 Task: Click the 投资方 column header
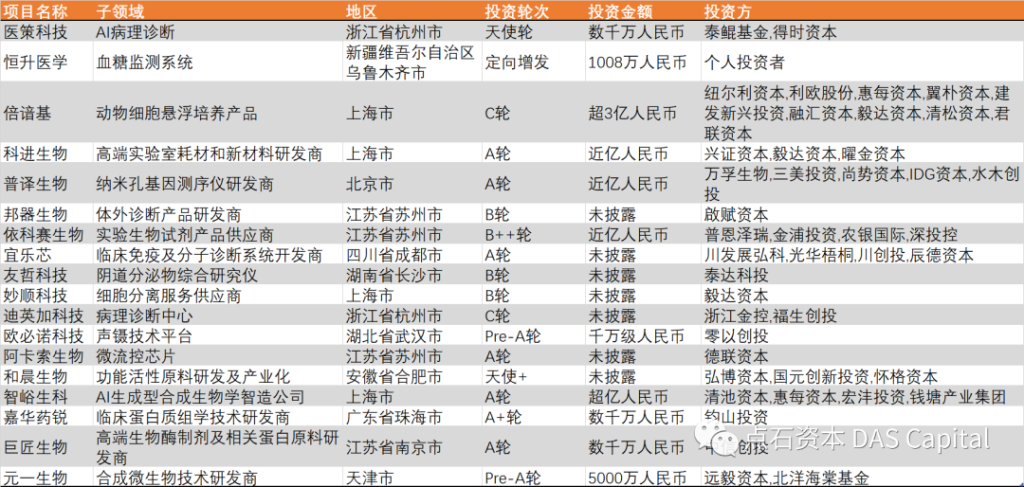point(863,10)
